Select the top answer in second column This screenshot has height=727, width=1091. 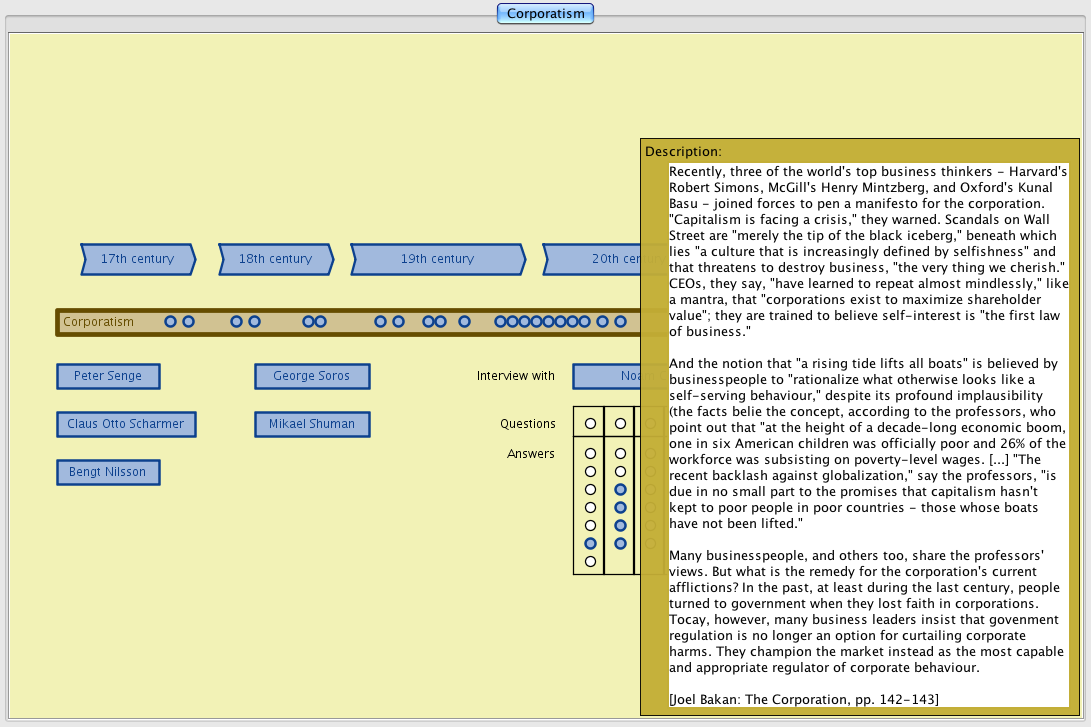620,453
